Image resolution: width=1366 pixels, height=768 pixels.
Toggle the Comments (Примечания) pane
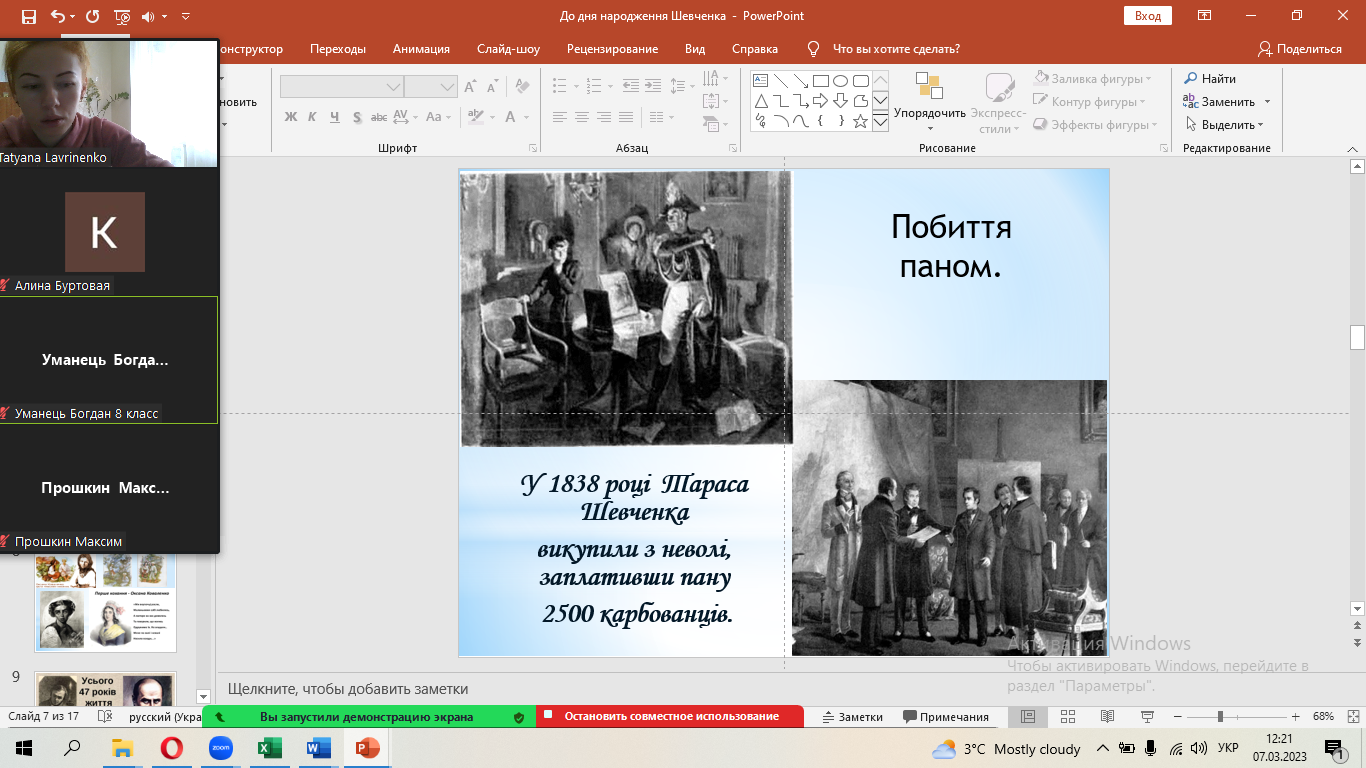pyautogui.click(x=945, y=717)
